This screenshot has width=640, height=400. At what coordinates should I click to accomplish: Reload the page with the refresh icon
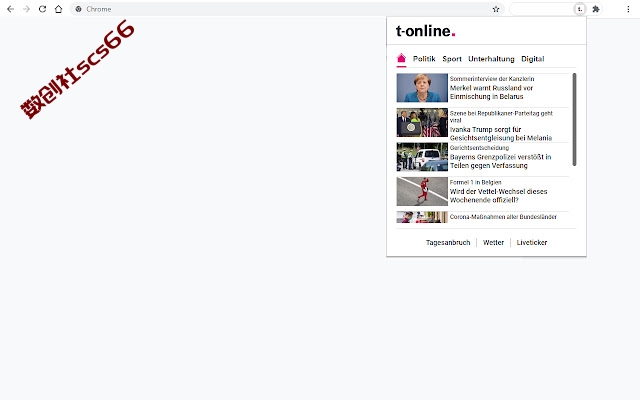tap(42, 9)
